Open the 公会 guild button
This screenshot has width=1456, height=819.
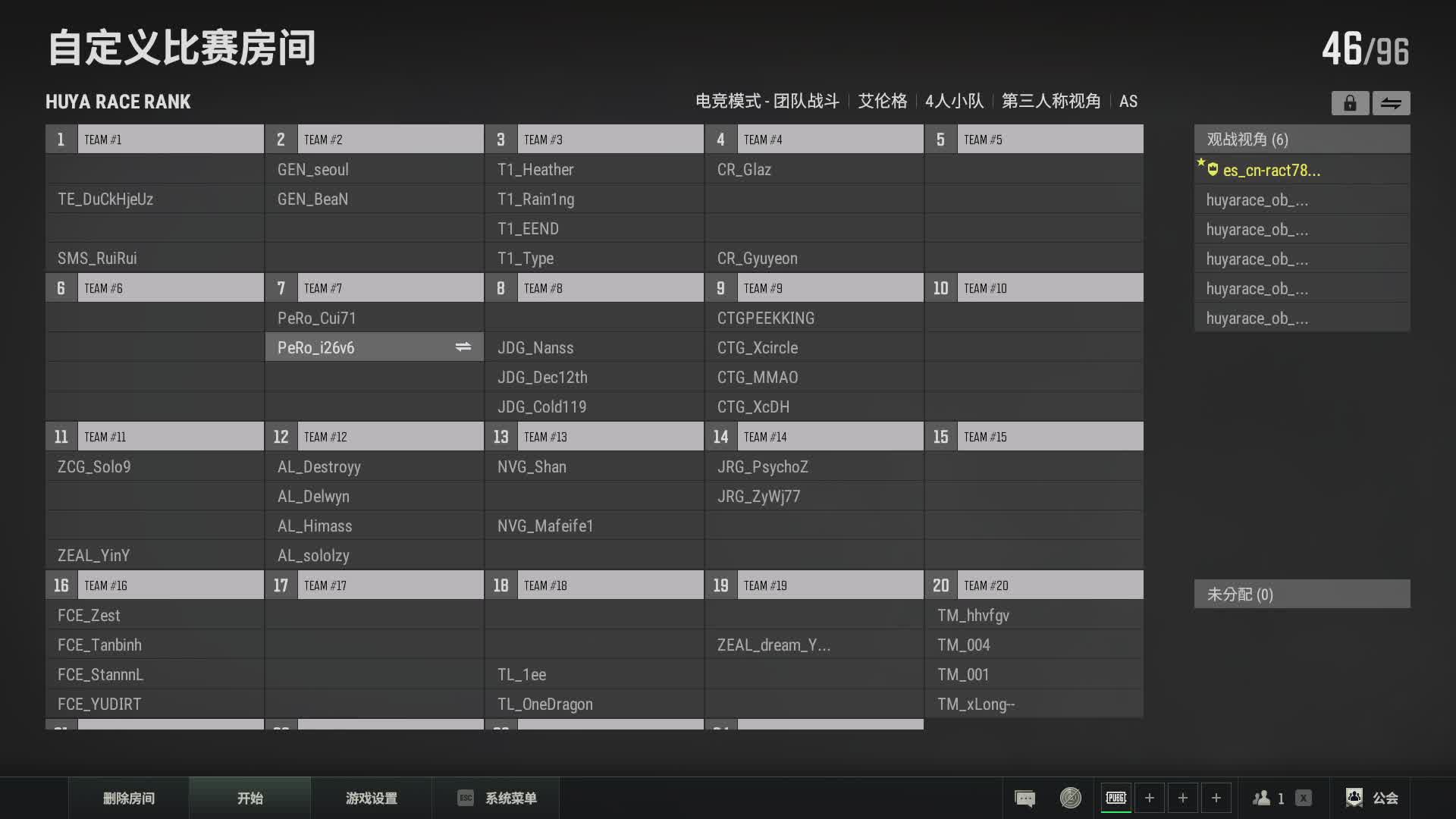(1373, 798)
